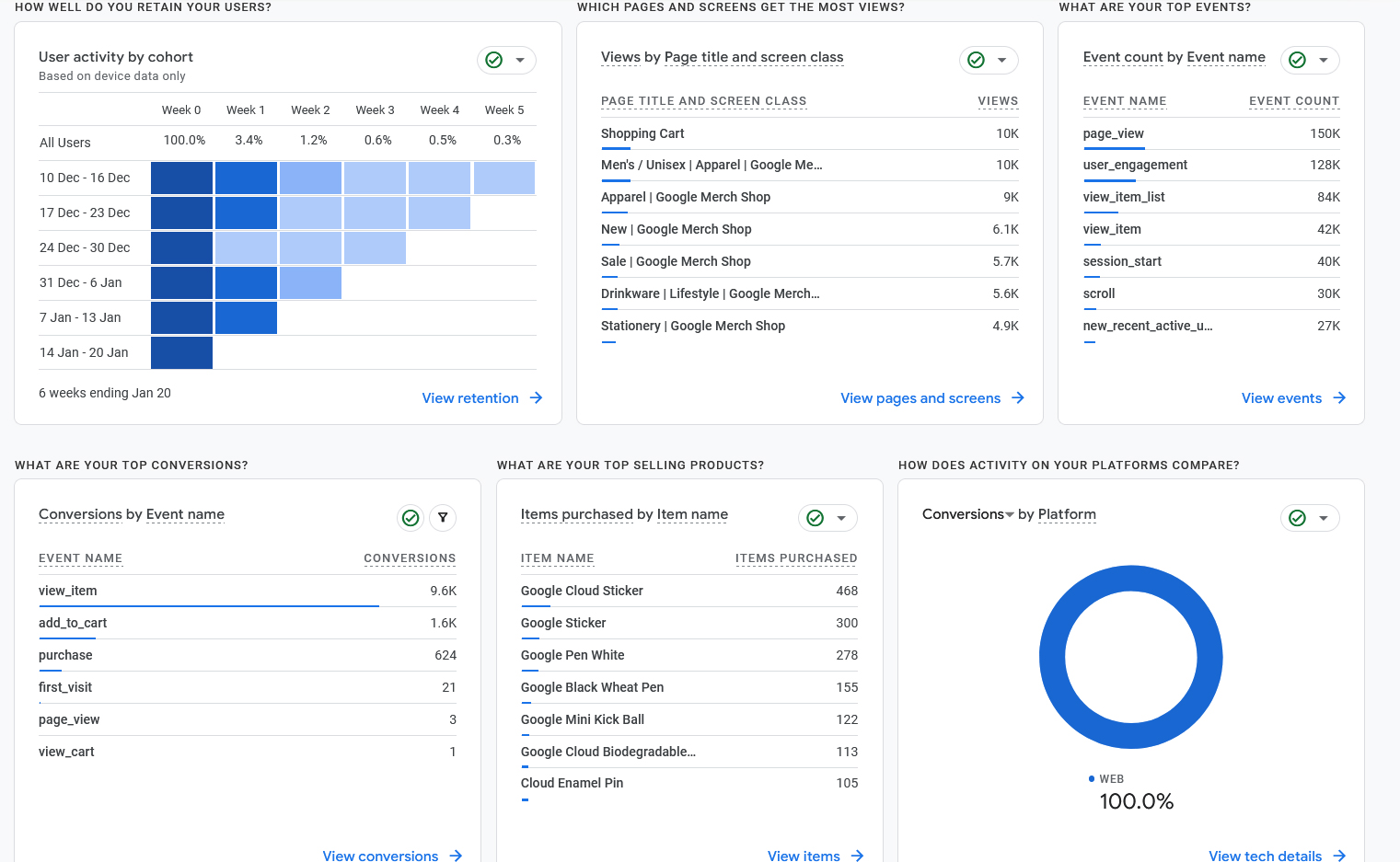Open the dropdown arrow on Views card
This screenshot has width=1400, height=862.
coord(1001,60)
